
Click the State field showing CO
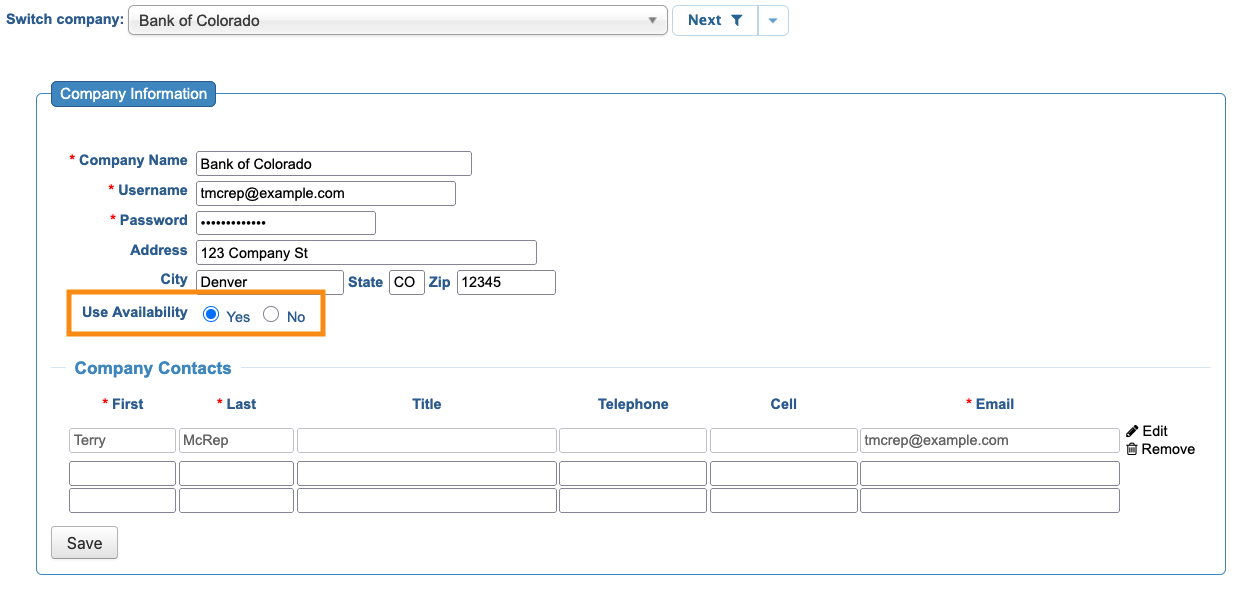(x=407, y=282)
